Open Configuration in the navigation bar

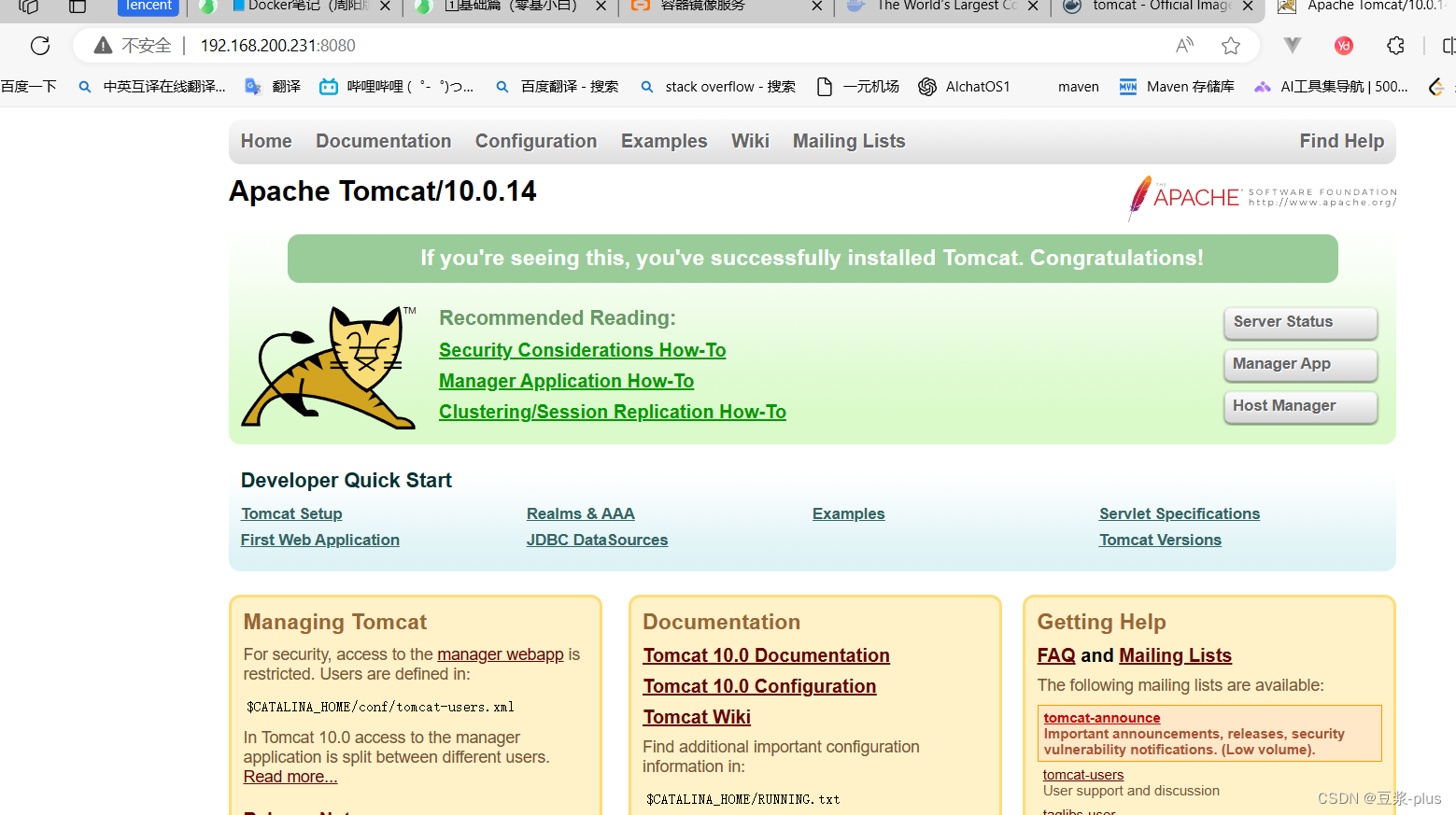pos(536,141)
